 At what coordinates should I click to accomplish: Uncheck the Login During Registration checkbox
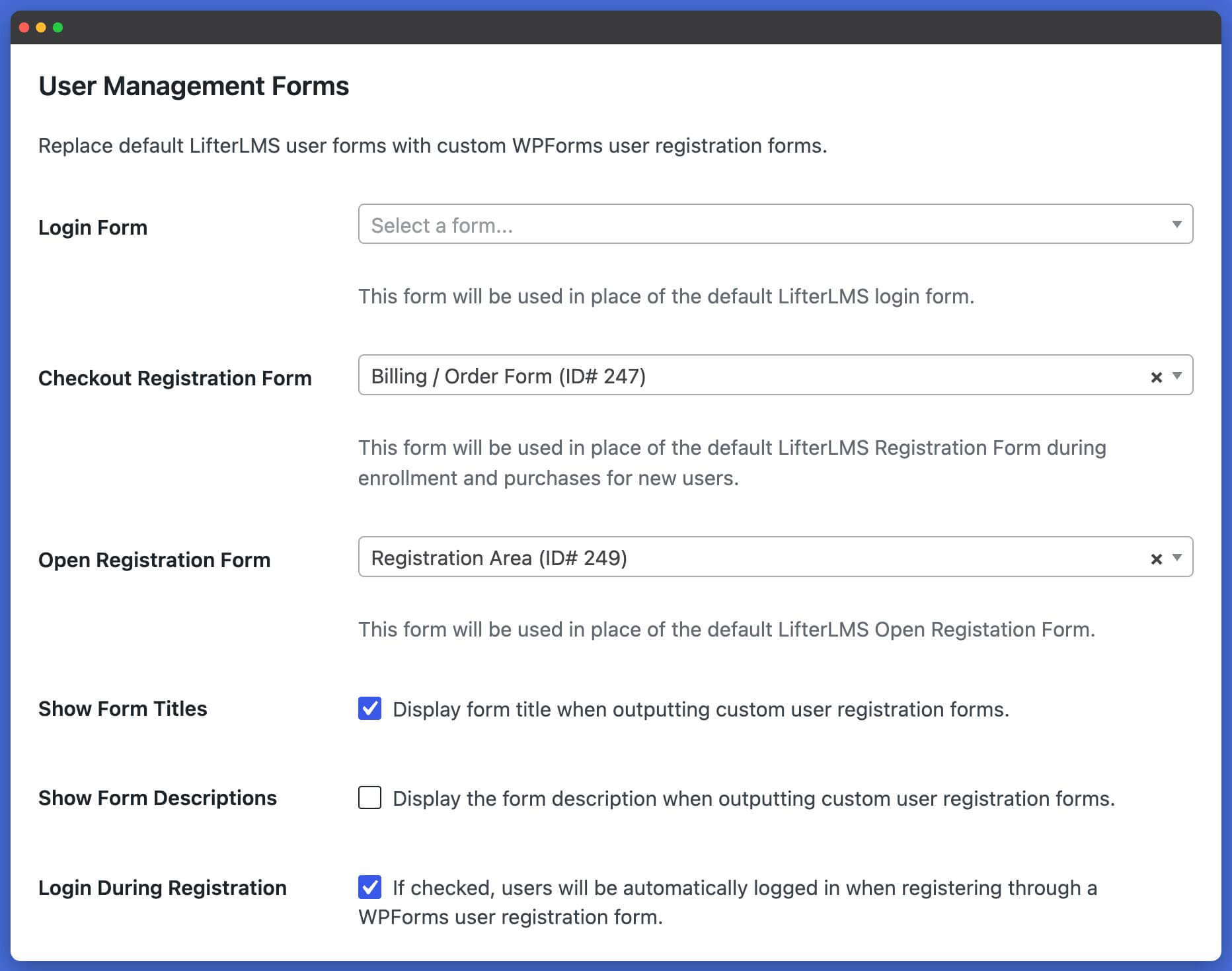[x=369, y=887]
